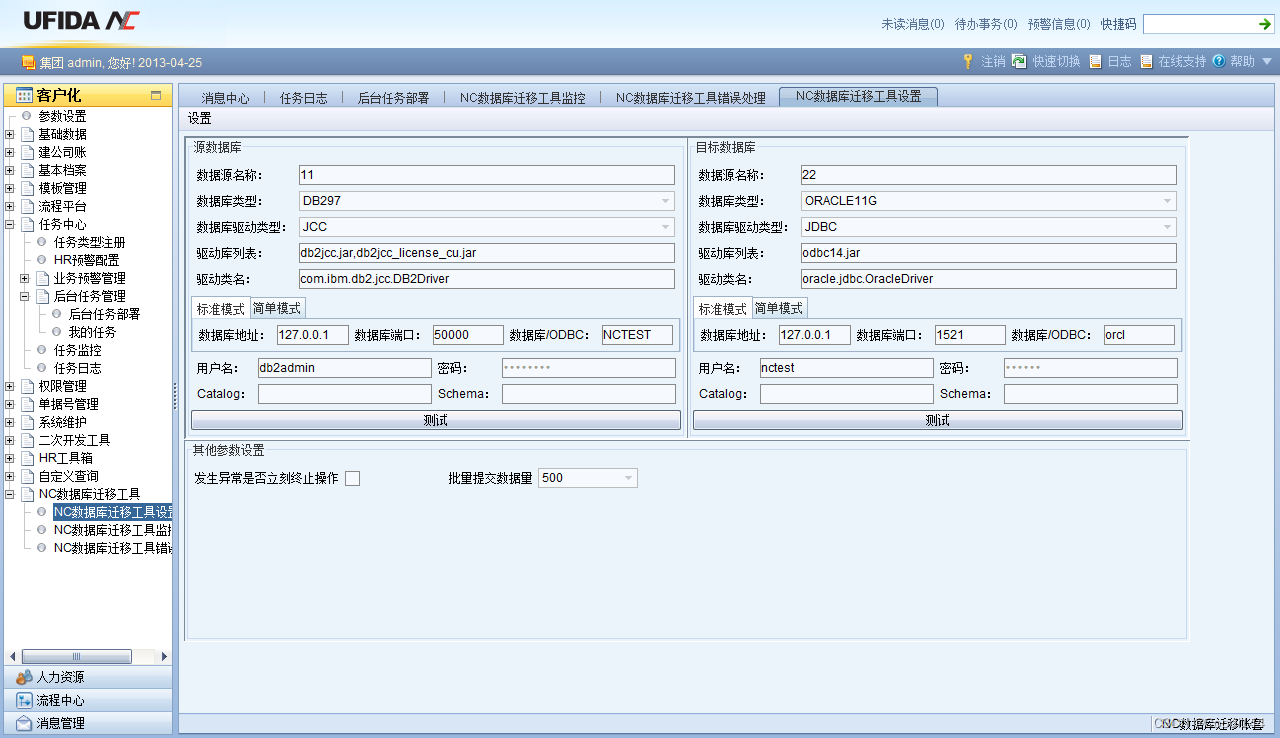This screenshot has height=738, width=1280.
Task: Click the orange group icon before 集团 admin
Action: 28,62
